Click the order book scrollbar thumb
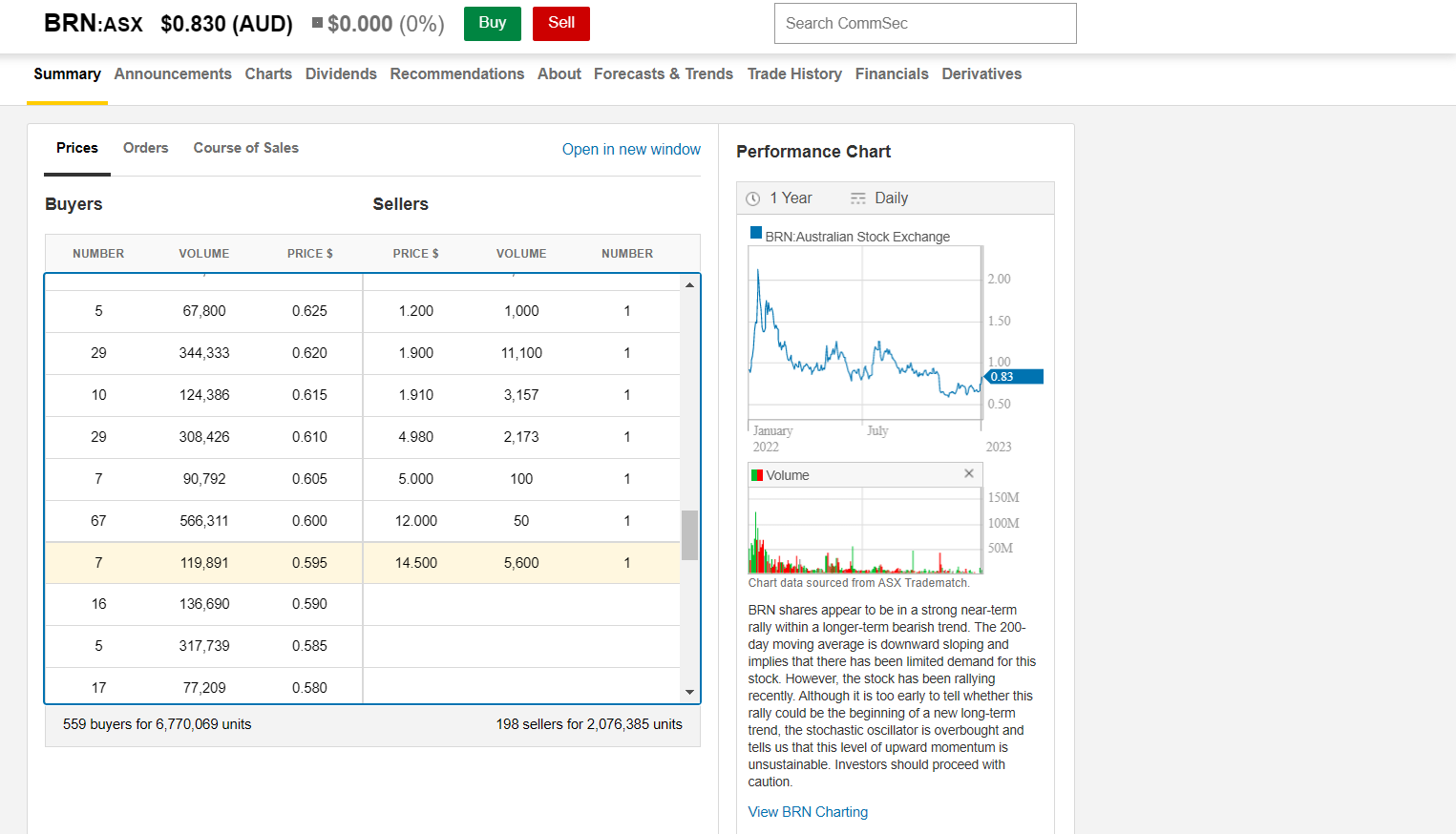This screenshot has width=1456, height=834. pyautogui.click(x=689, y=535)
